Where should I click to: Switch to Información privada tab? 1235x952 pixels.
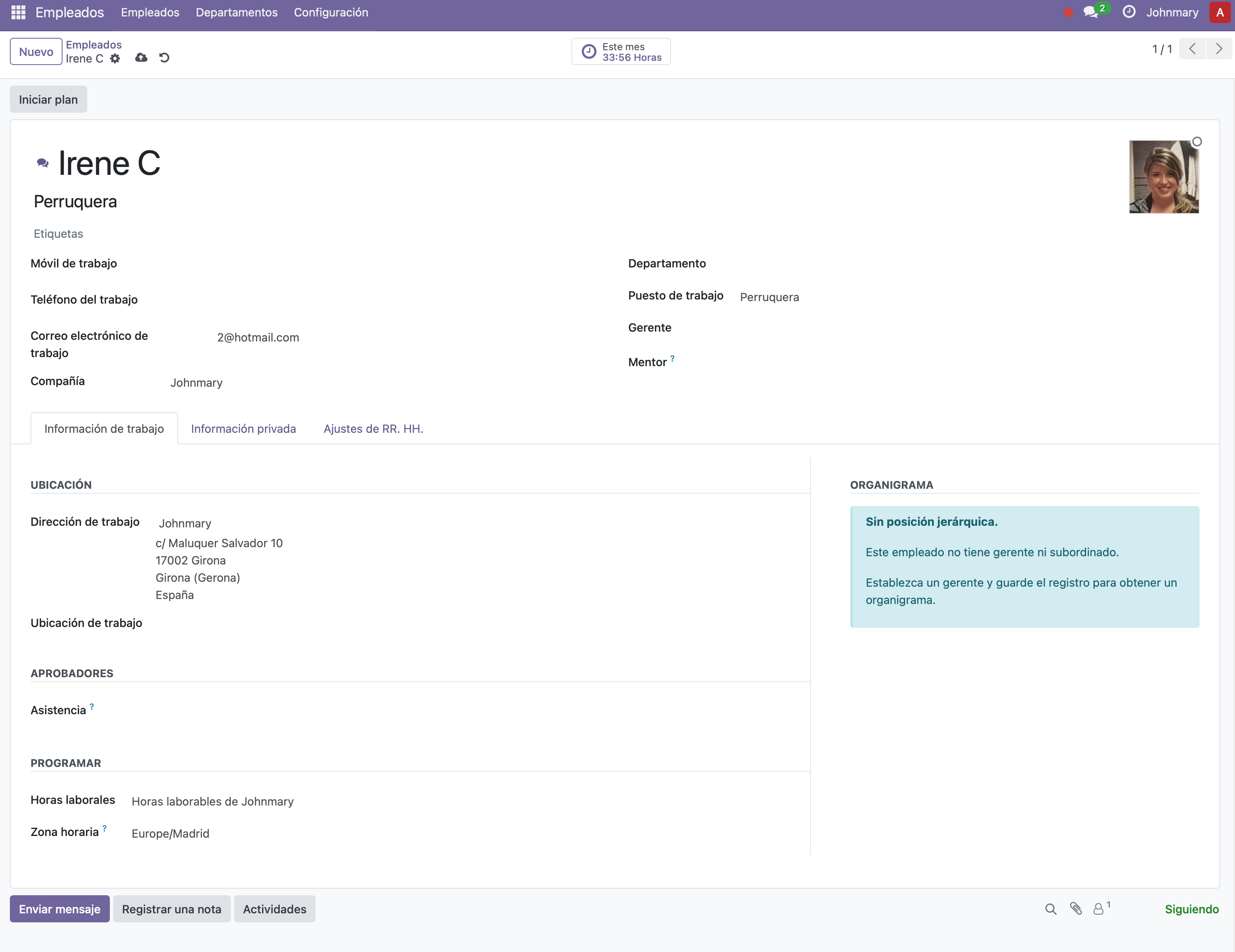244,429
